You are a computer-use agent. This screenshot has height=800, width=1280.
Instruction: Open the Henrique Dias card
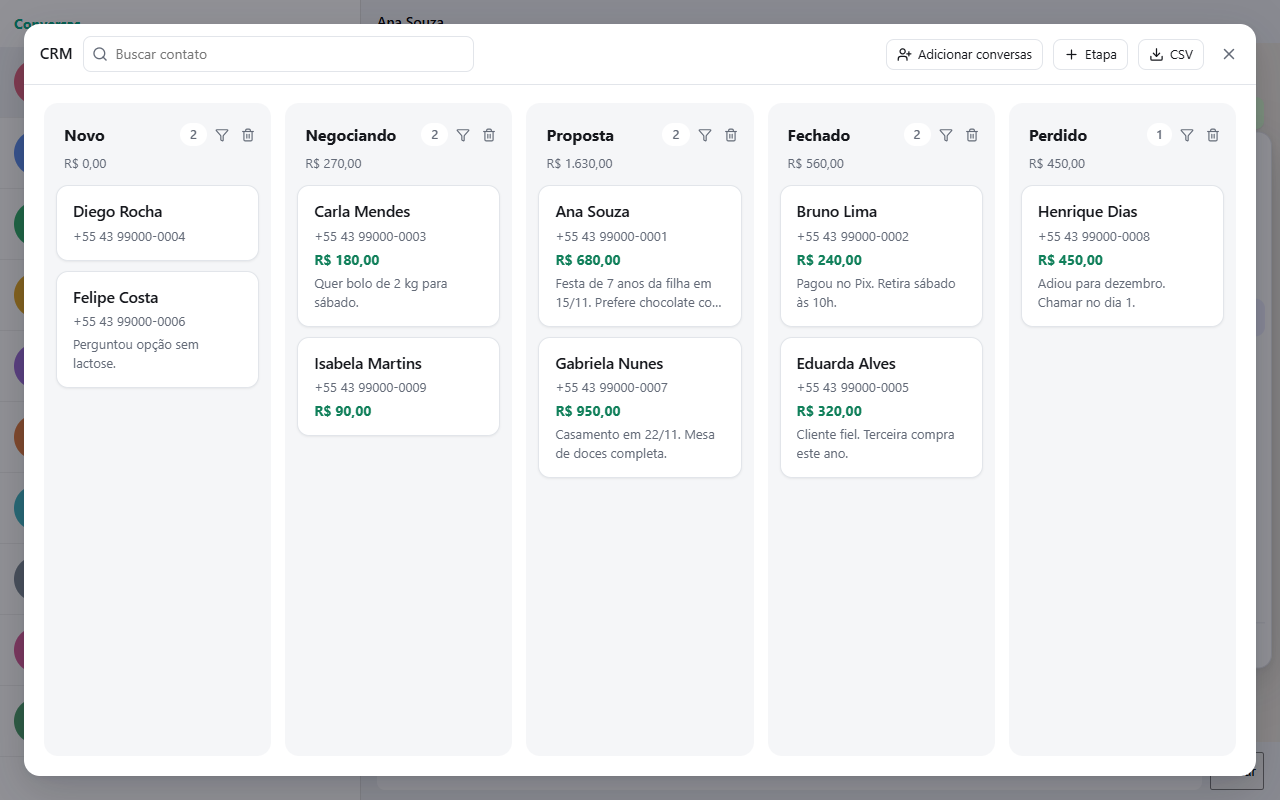pyautogui.click(x=1122, y=256)
